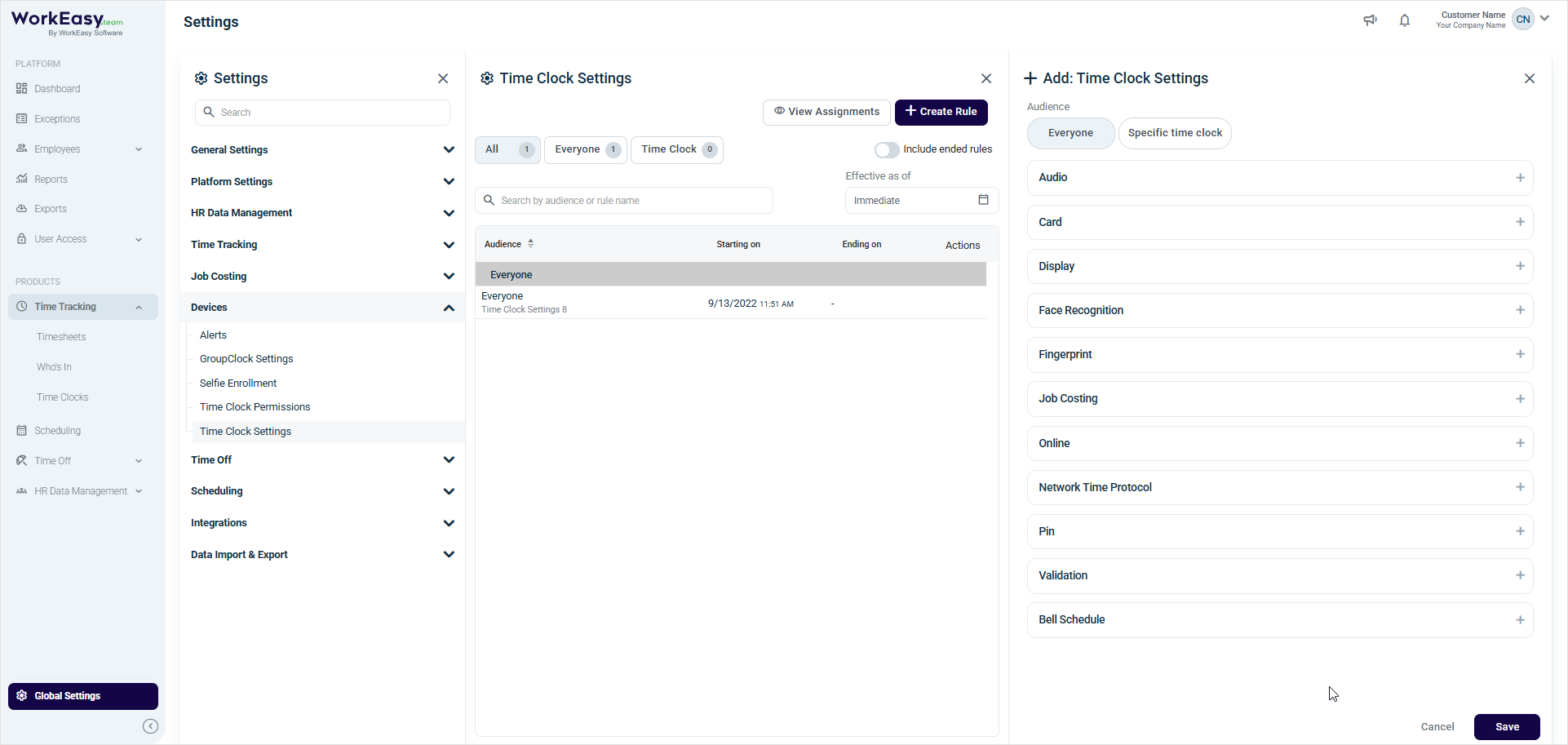The image size is (1568, 745).
Task: Open the Dashboard sidebar icon
Action: (22, 89)
